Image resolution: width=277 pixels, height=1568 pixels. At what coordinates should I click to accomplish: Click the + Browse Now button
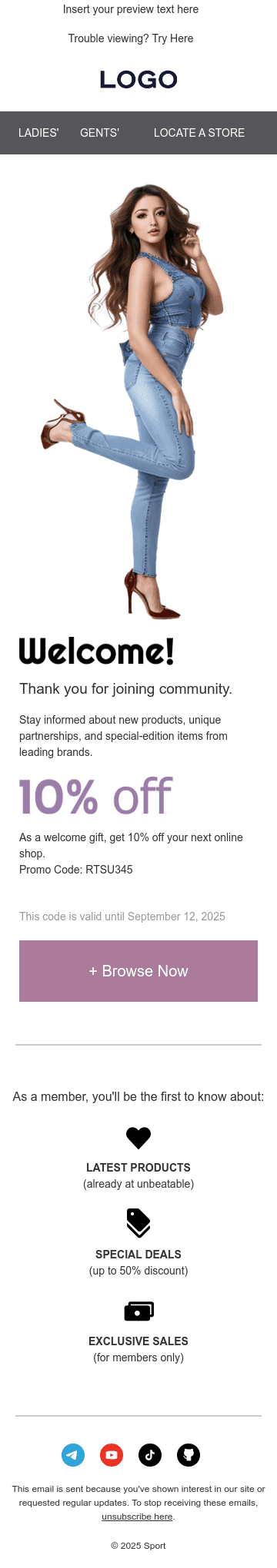pos(138,971)
